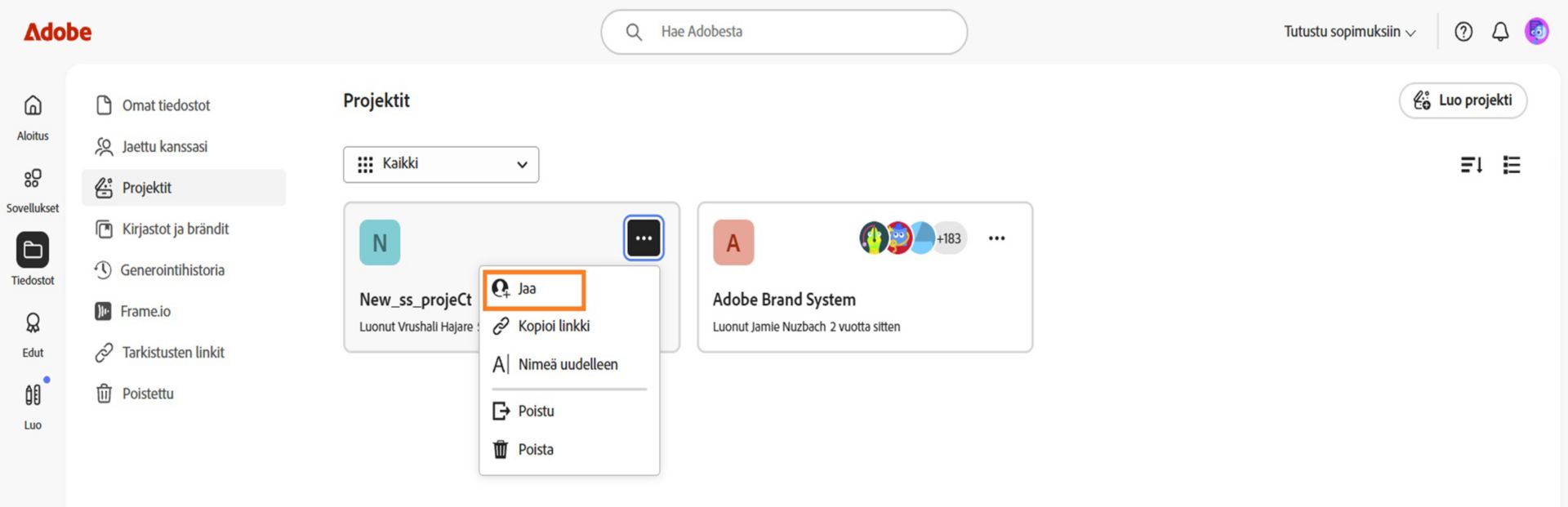Image resolution: width=1568 pixels, height=507 pixels.
Task: Open help question mark icon
Action: click(1463, 32)
